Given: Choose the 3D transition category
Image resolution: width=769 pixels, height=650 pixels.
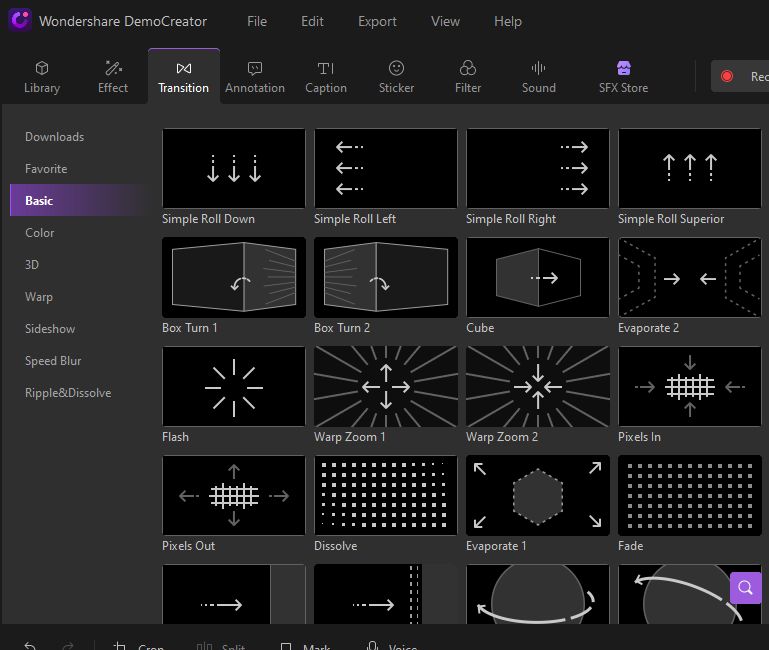Looking at the screenshot, I should 32,265.
